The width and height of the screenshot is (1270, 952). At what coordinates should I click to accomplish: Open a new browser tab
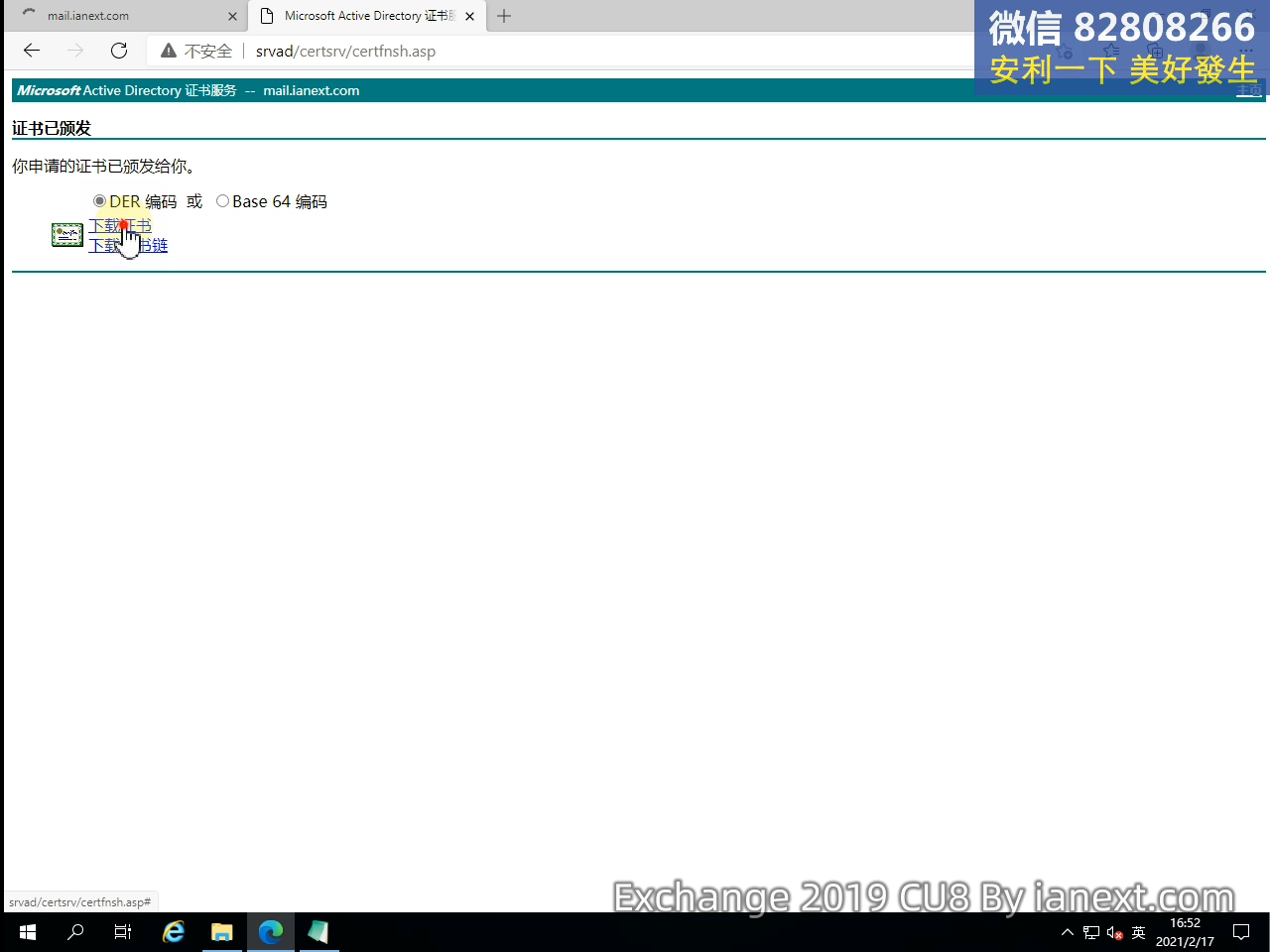(504, 16)
